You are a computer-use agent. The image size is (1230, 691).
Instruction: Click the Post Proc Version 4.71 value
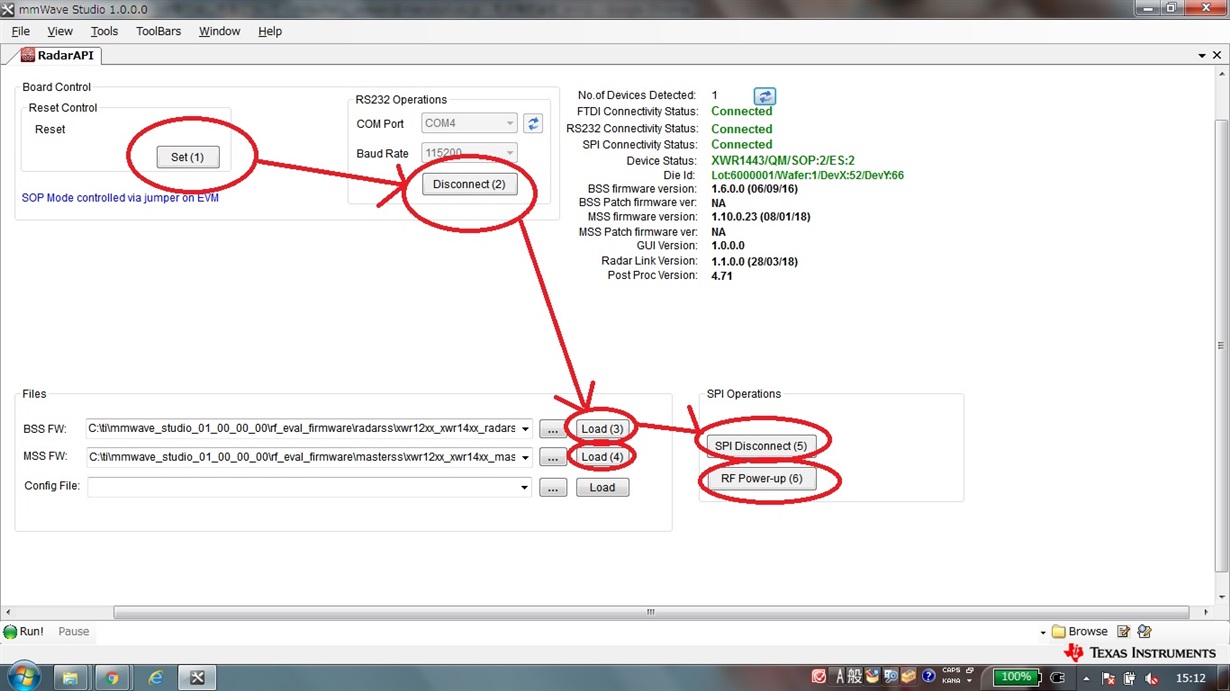click(x=722, y=276)
